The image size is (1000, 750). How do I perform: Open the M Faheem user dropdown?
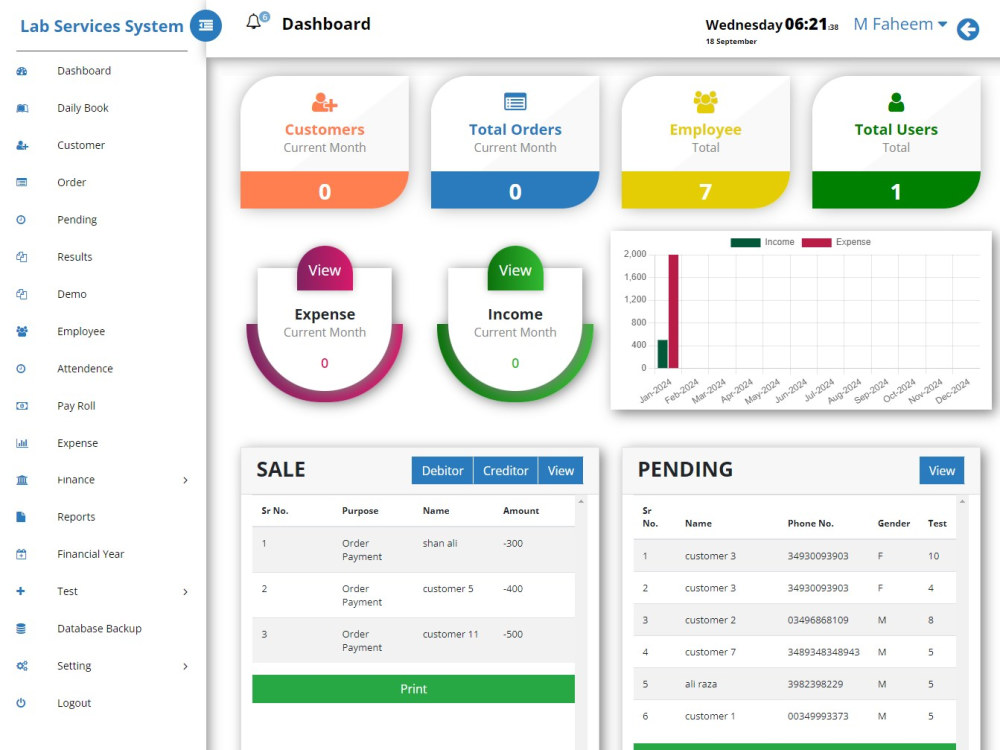point(899,24)
